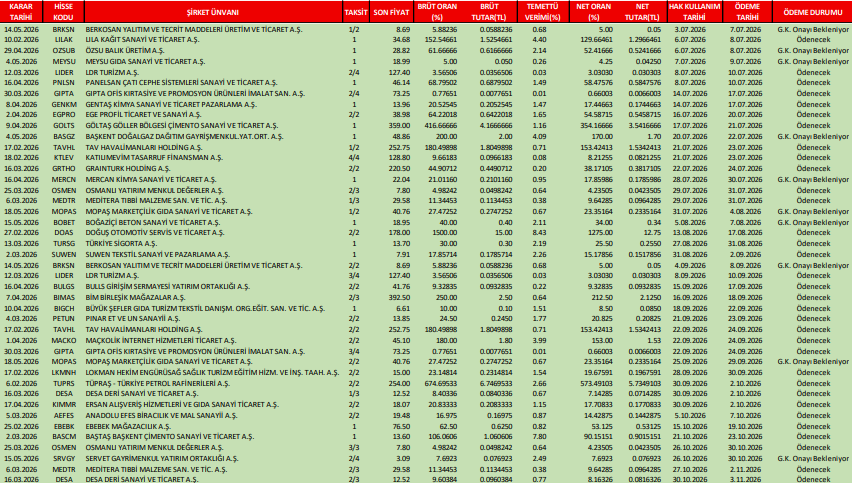Select the ŞİRKET ÜNVANI column header
The width and height of the screenshot is (852, 483).
(x=213, y=12)
